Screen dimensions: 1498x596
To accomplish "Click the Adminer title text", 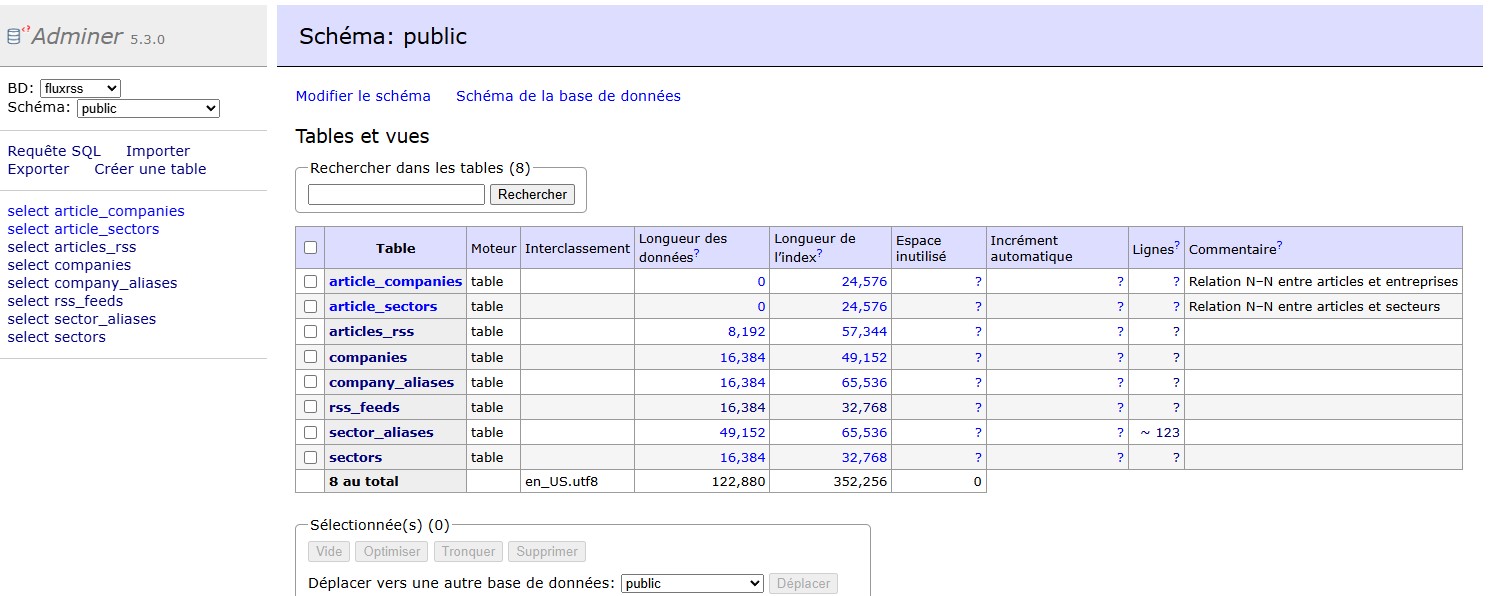I will pos(77,37).
